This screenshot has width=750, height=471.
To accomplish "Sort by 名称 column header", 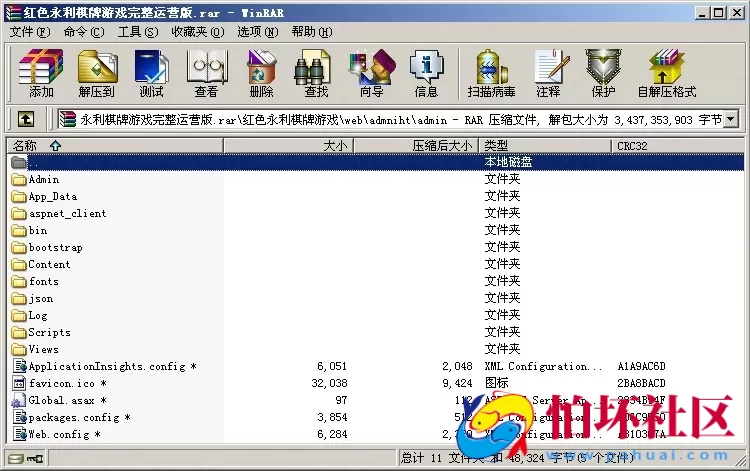I will pyautogui.click(x=115, y=145).
